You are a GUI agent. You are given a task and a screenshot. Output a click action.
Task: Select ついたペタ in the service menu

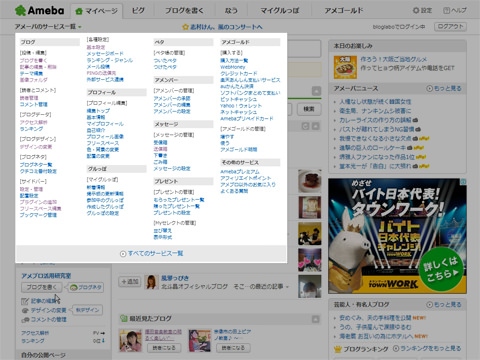click(165, 61)
